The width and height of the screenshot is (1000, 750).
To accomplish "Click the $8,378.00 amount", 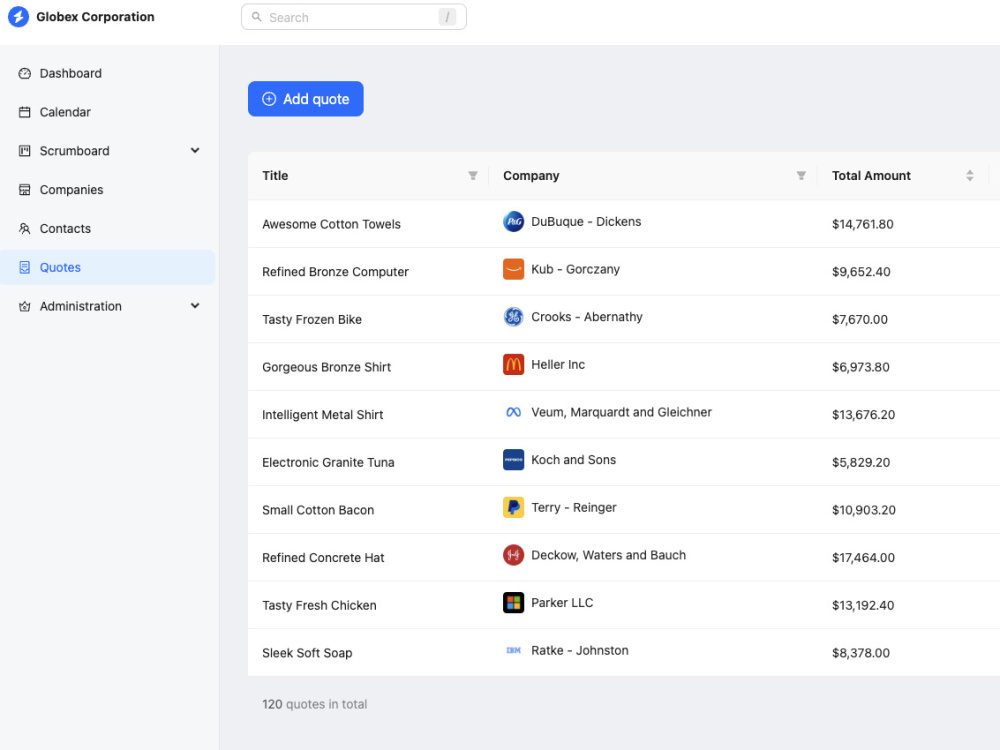I will 860,653.
